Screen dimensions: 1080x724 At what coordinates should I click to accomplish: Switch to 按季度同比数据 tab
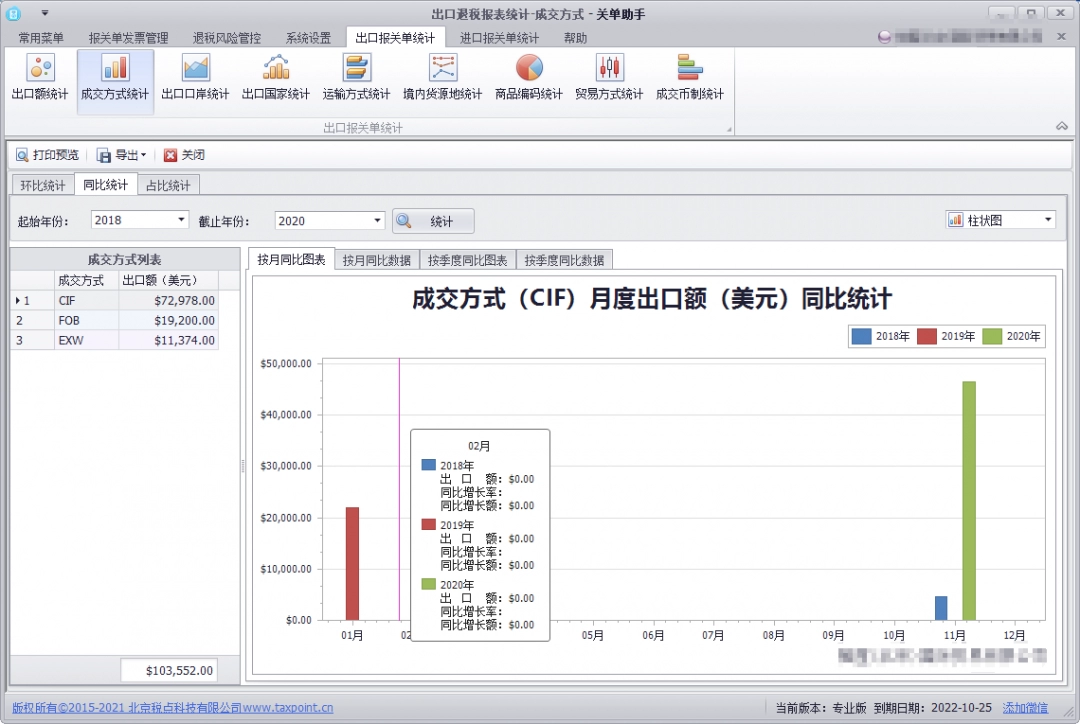click(x=564, y=260)
